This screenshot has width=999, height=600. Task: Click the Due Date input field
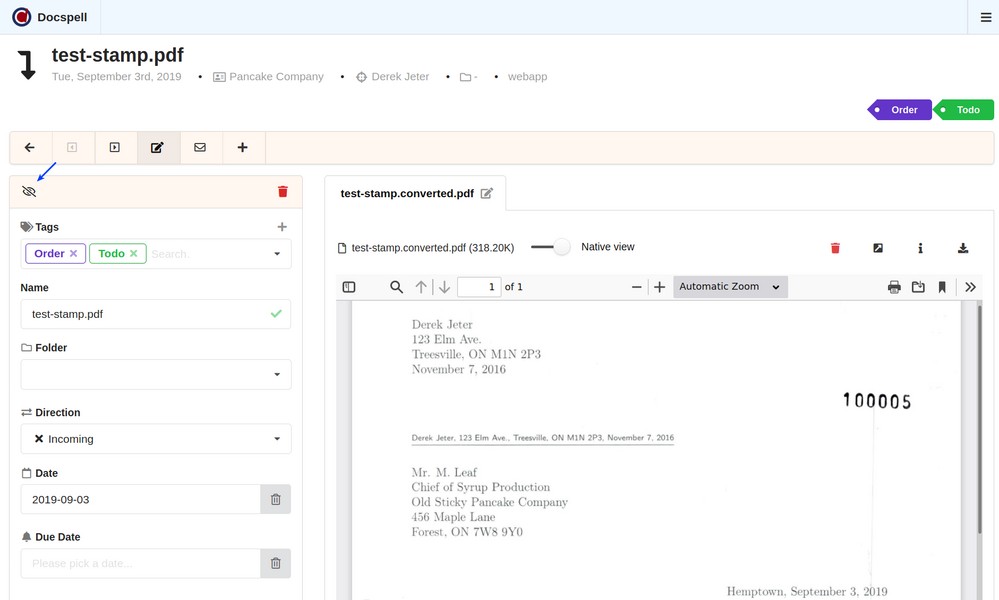(x=141, y=563)
